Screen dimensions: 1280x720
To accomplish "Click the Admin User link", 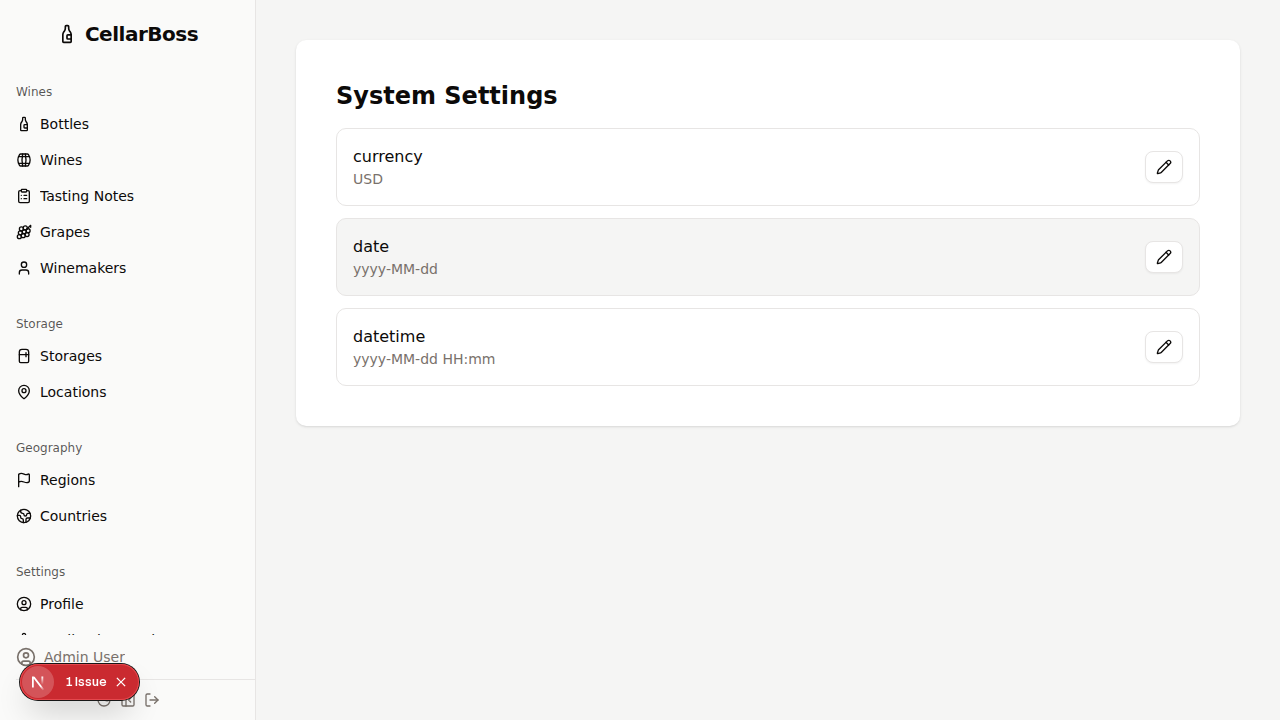I will coord(84,657).
